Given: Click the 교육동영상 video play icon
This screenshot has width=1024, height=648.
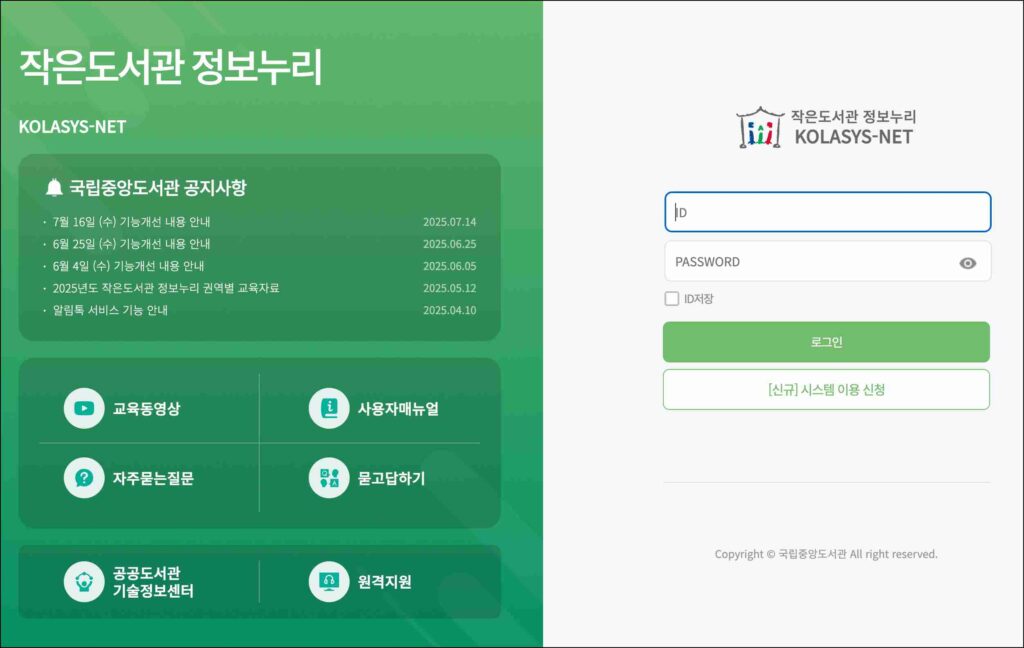Looking at the screenshot, I should click(84, 408).
